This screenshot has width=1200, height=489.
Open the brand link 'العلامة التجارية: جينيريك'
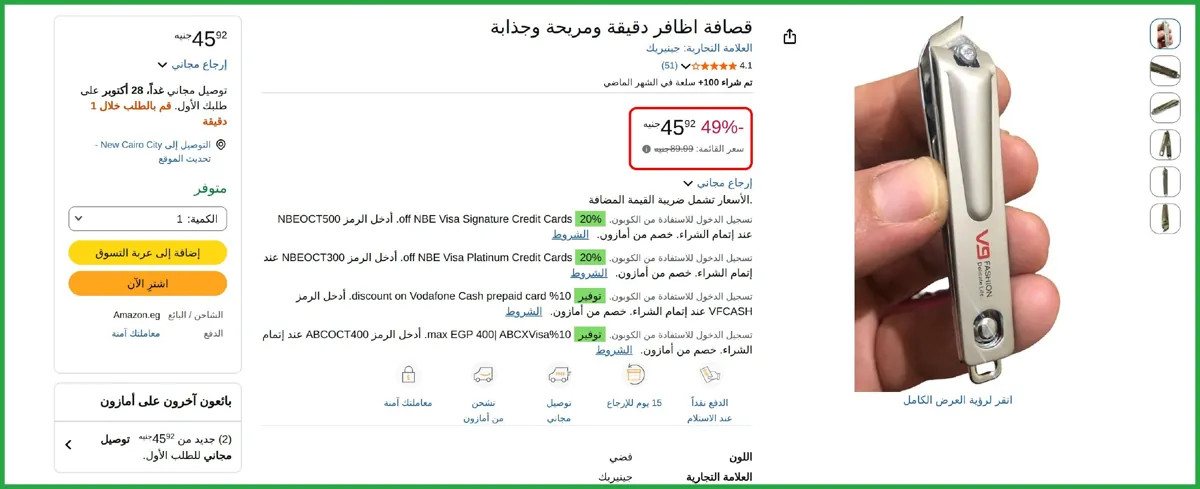click(x=698, y=48)
